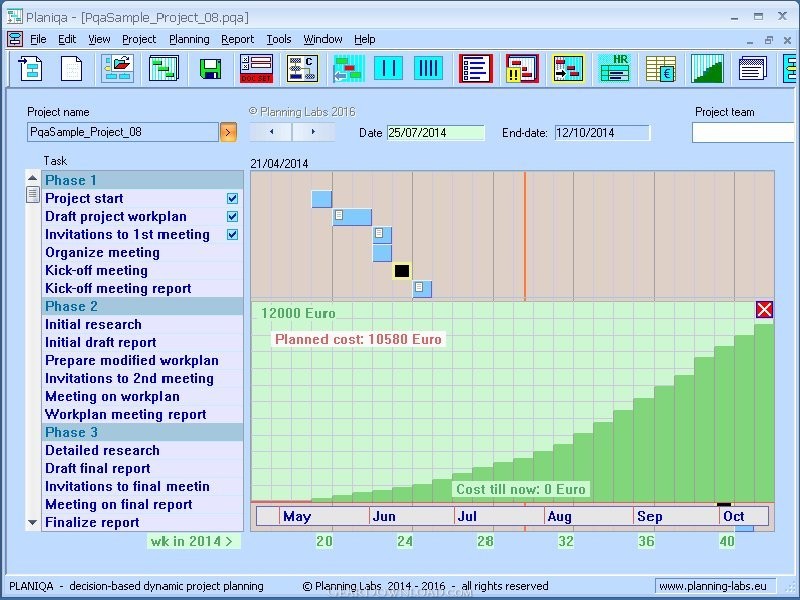Screen dimensions: 800x600
Task: Click the previous date arrow button
Action: (271, 132)
